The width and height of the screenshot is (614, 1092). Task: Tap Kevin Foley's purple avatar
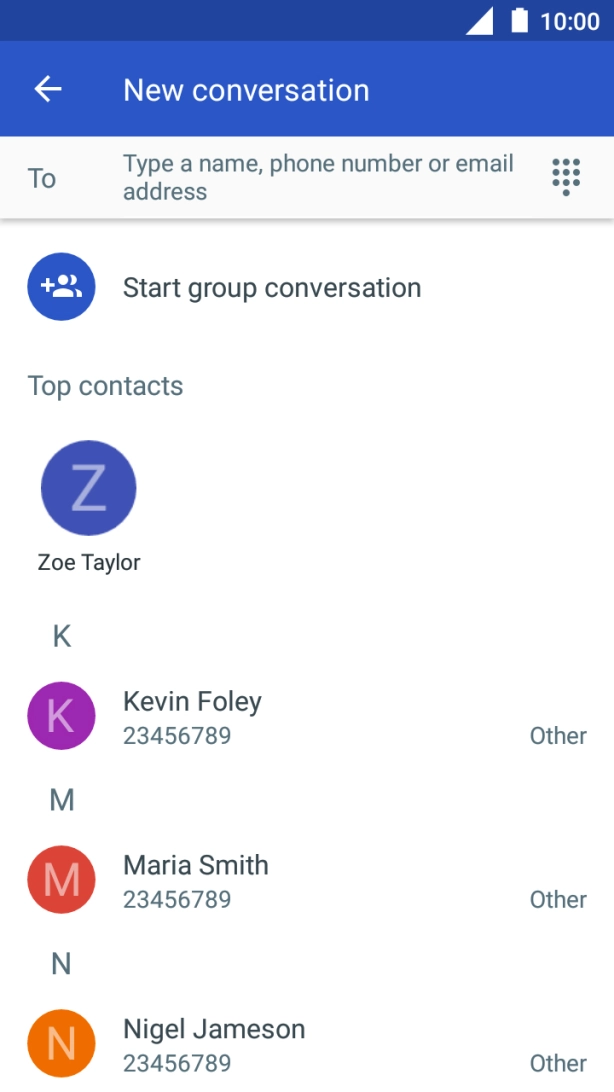(x=61, y=716)
